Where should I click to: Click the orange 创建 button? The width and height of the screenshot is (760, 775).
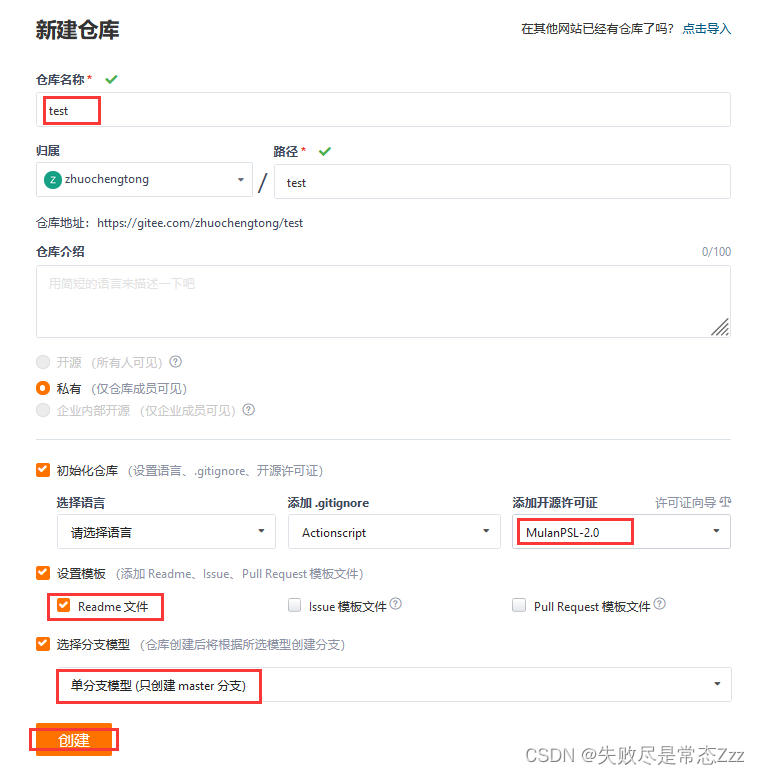74,740
